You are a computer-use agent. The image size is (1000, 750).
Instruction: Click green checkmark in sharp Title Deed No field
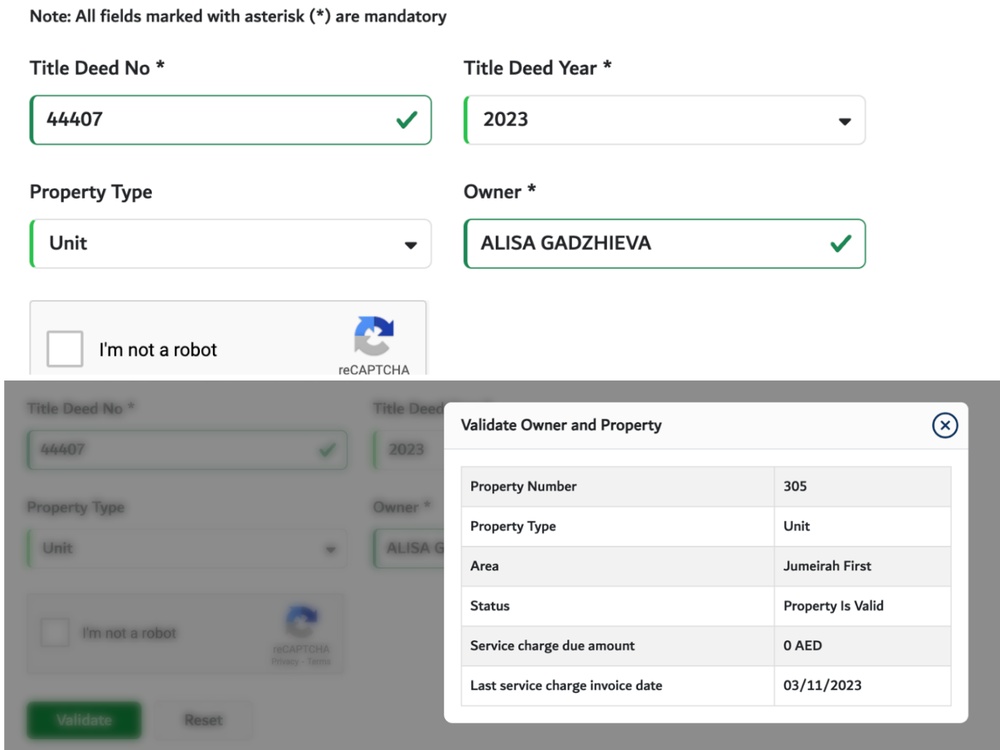[x=406, y=120]
